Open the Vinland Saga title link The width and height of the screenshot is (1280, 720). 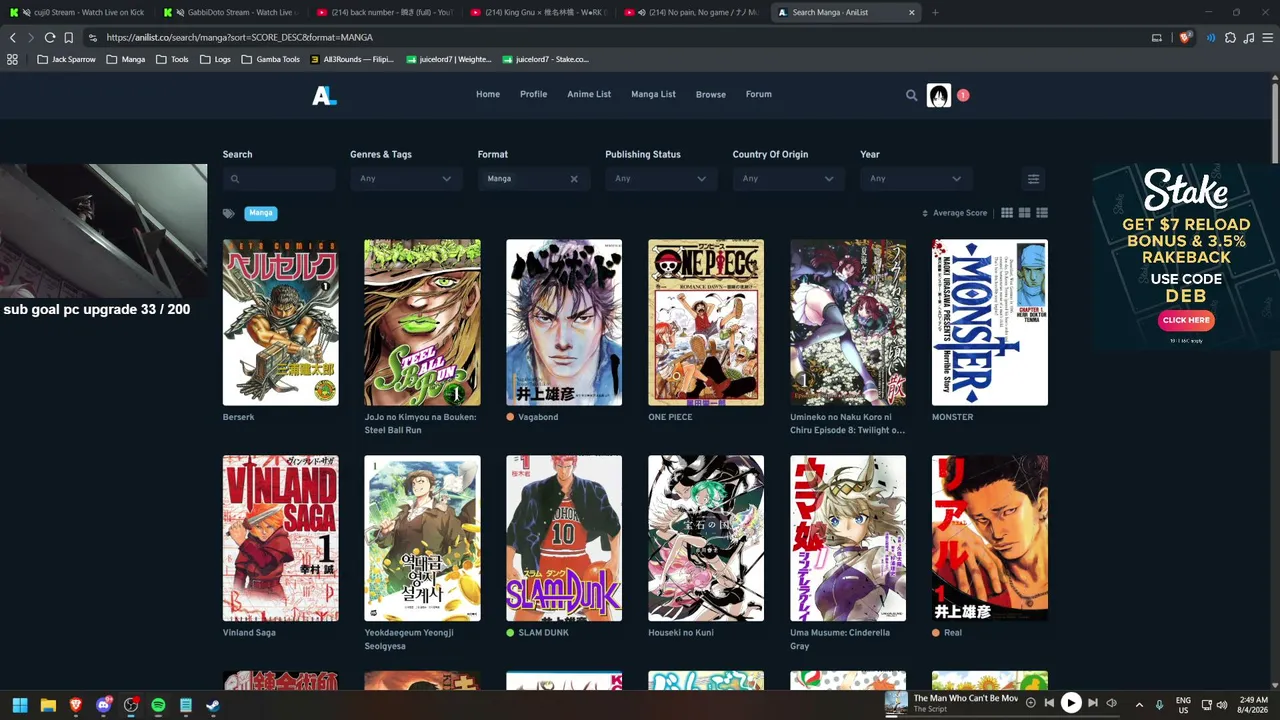coord(249,633)
